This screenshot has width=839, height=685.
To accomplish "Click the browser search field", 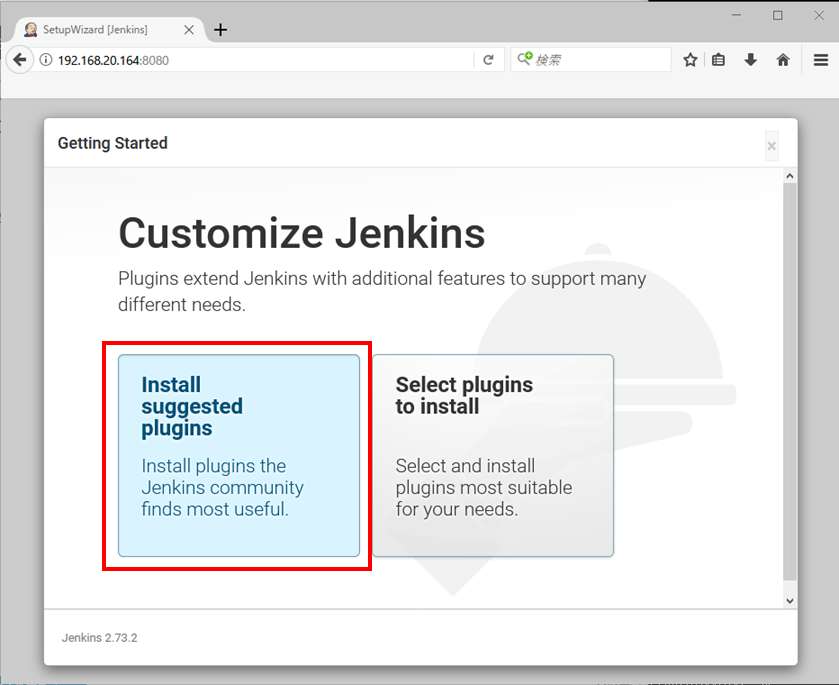I will 591,59.
